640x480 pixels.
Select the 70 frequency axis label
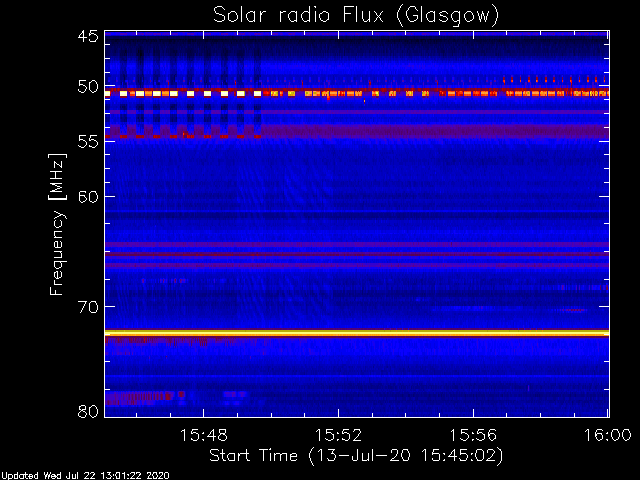click(88, 307)
